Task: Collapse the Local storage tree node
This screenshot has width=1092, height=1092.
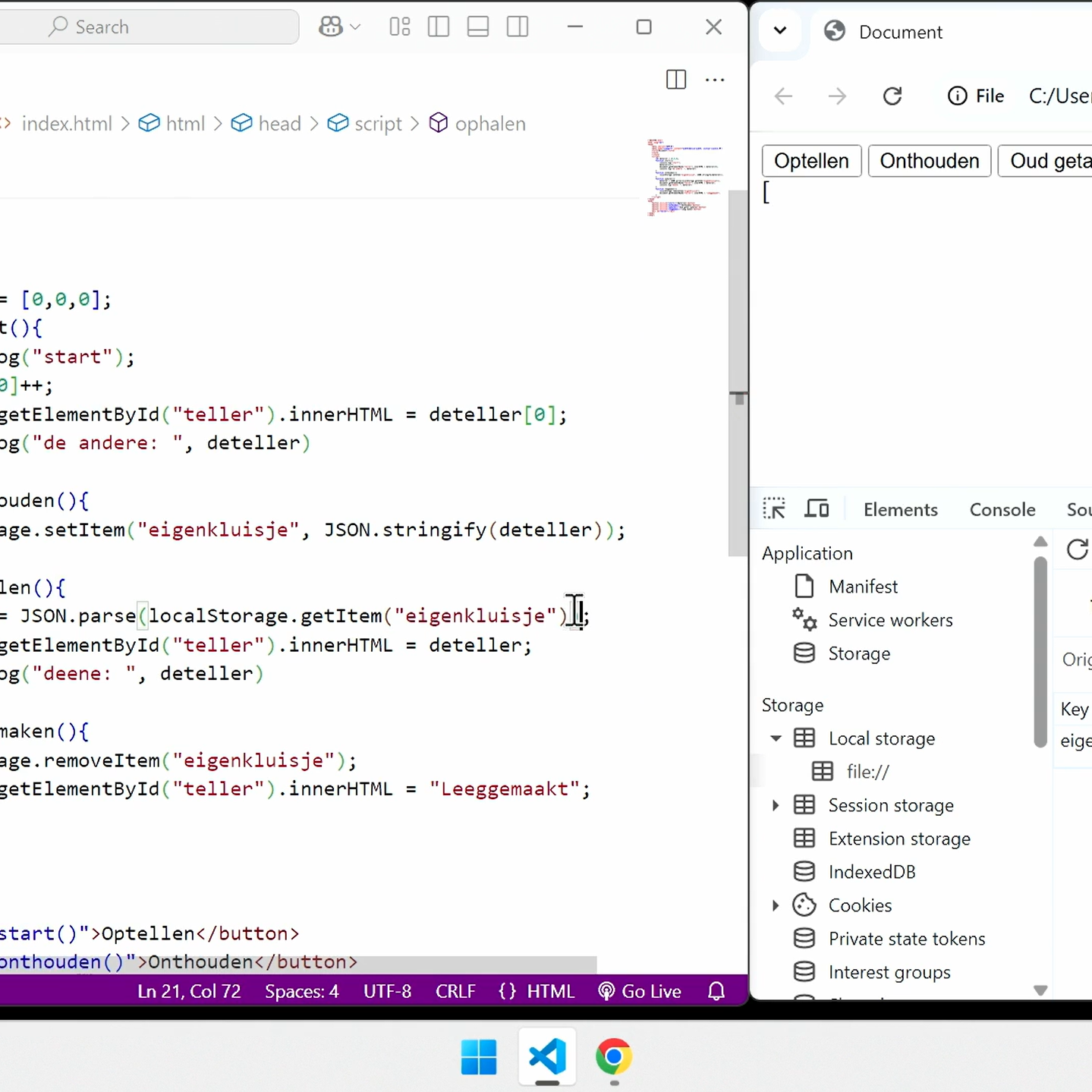Action: [x=776, y=738]
